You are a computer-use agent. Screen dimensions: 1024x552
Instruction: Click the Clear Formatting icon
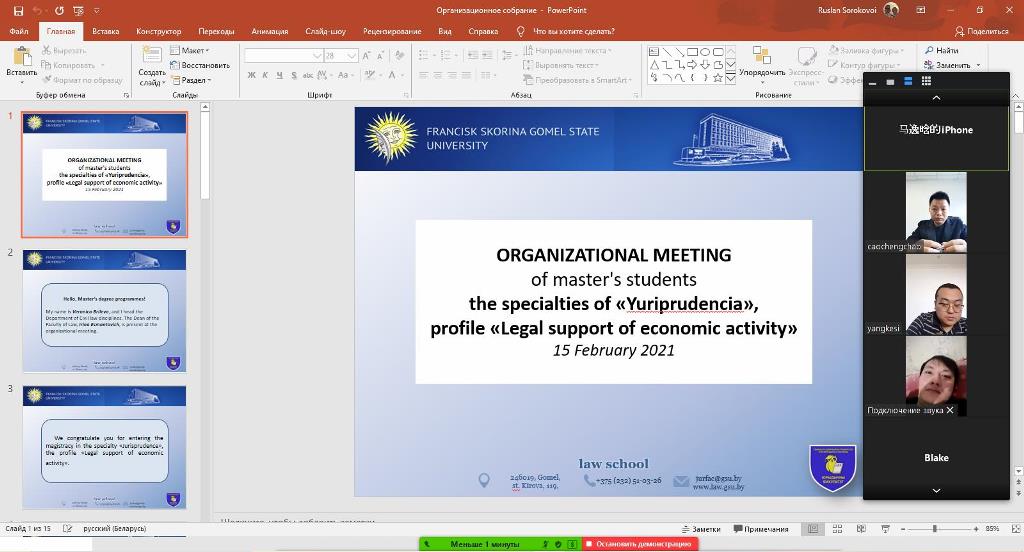400,56
